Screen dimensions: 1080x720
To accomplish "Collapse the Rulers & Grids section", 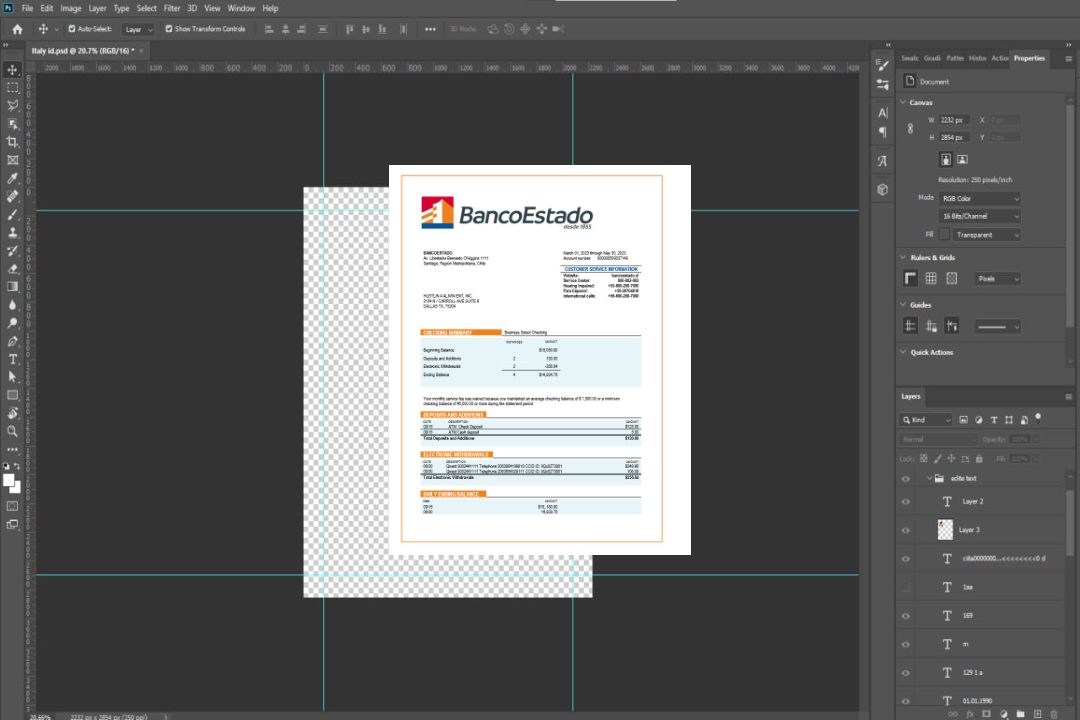I will (903, 258).
